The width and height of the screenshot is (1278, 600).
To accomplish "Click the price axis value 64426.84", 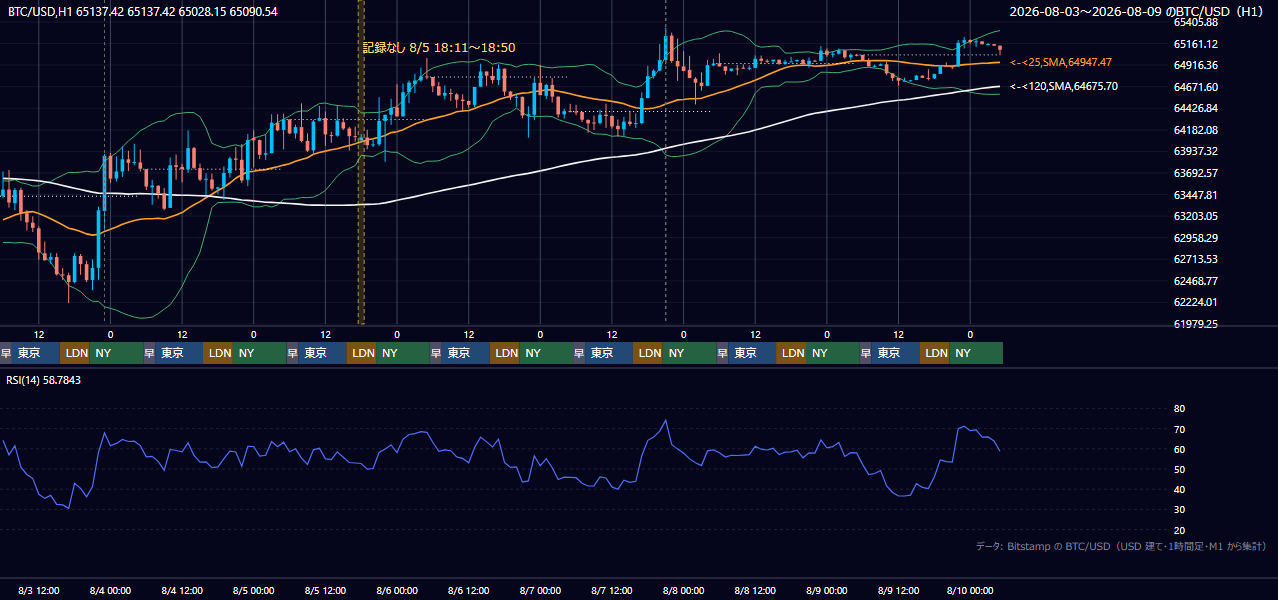I will (1195, 108).
